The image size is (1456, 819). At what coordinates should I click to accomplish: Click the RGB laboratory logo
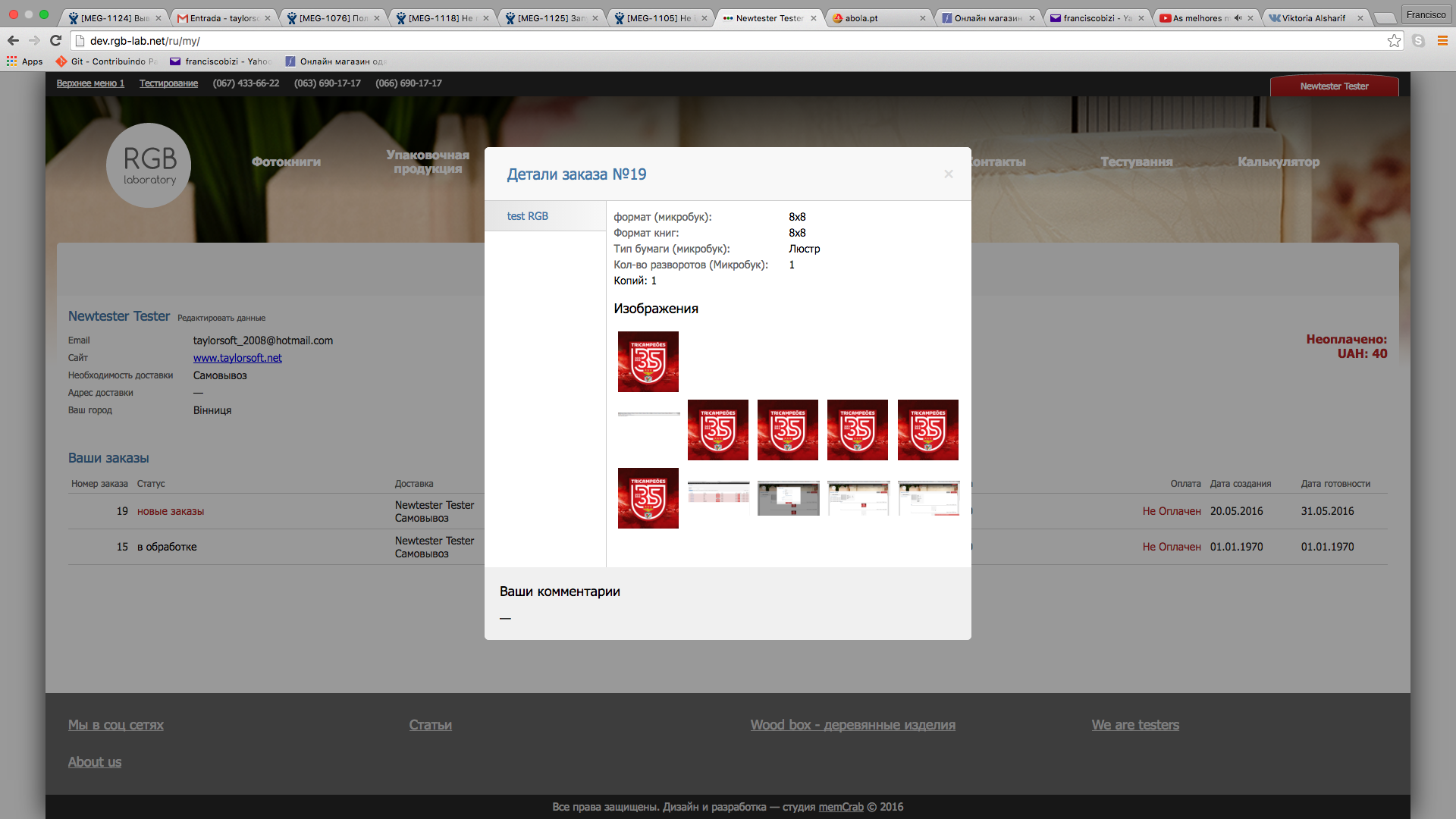[149, 165]
